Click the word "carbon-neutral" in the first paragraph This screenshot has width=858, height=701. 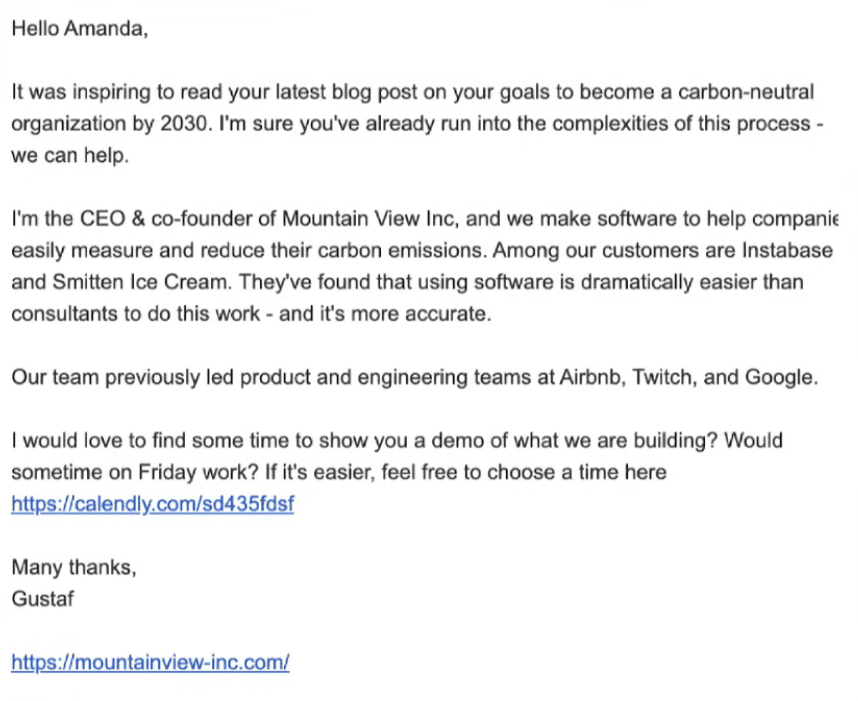pyautogui.click(x=746, y=93)
